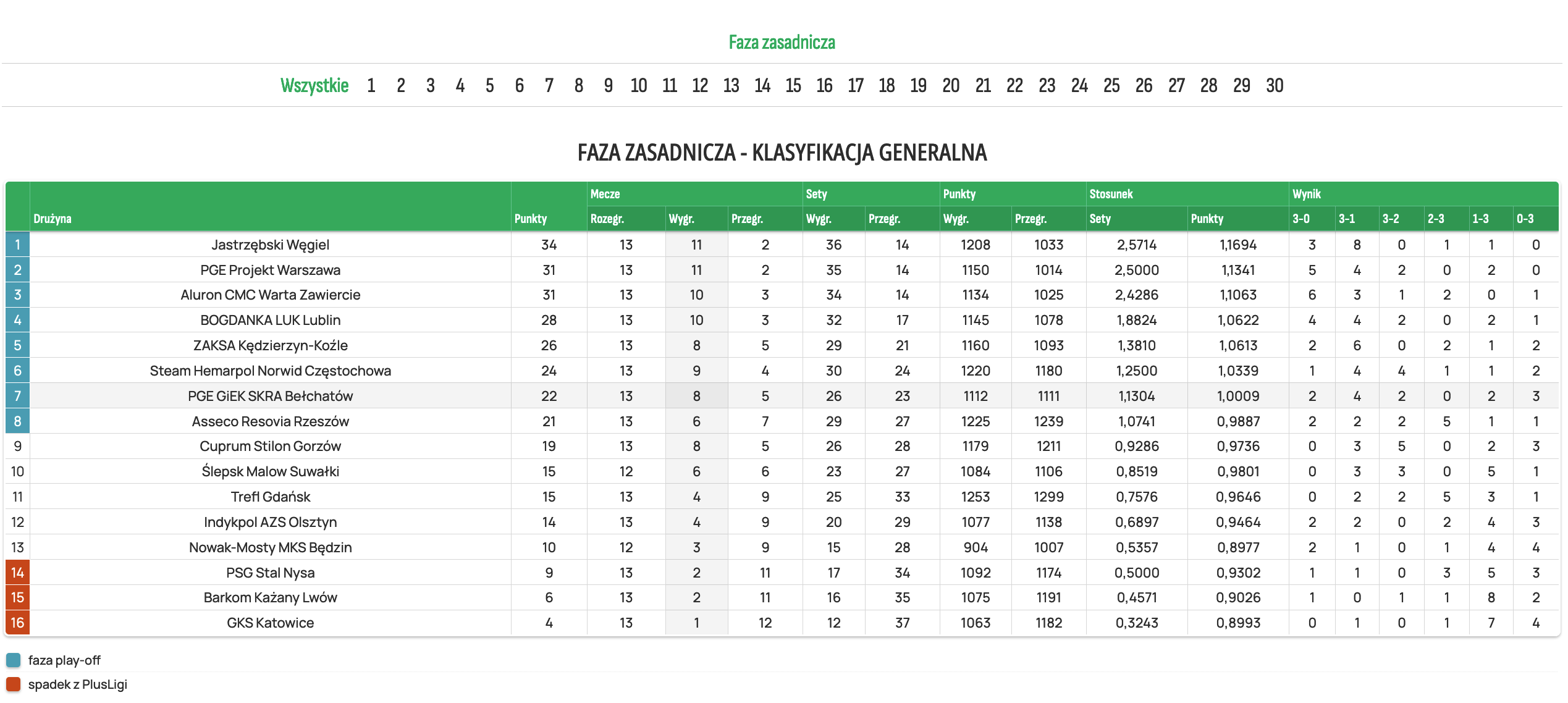Select the Wszystkie rounds tab

tap(314, 85)
